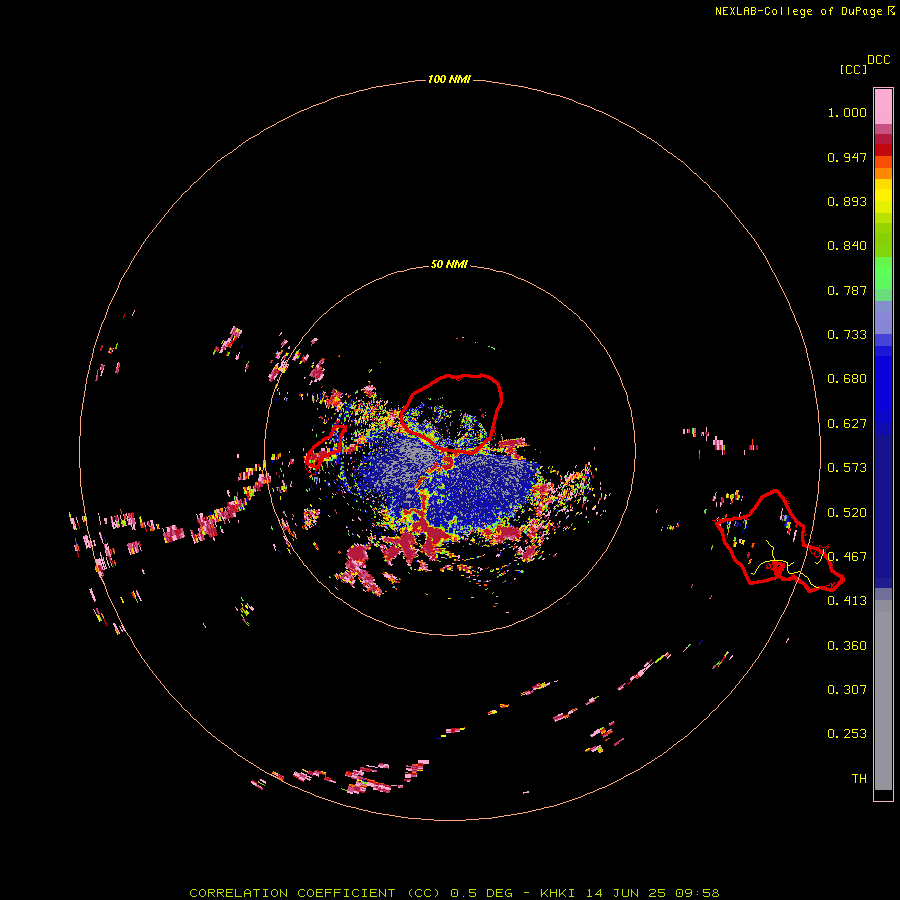Click the 0.840 color scale value

[x=847, y=246]
